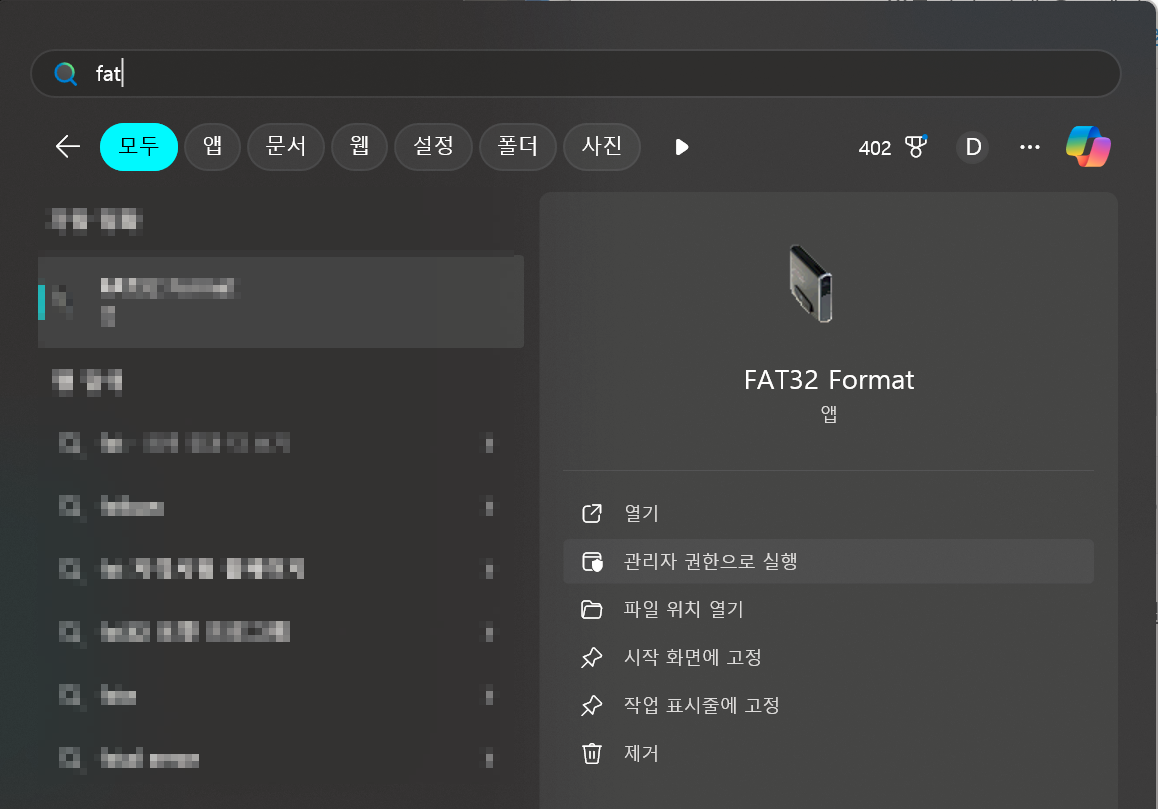This screenshot has height=809, width=1158.
Task: Choose 작업 표시줄에 고정
Action: (828, 706)
